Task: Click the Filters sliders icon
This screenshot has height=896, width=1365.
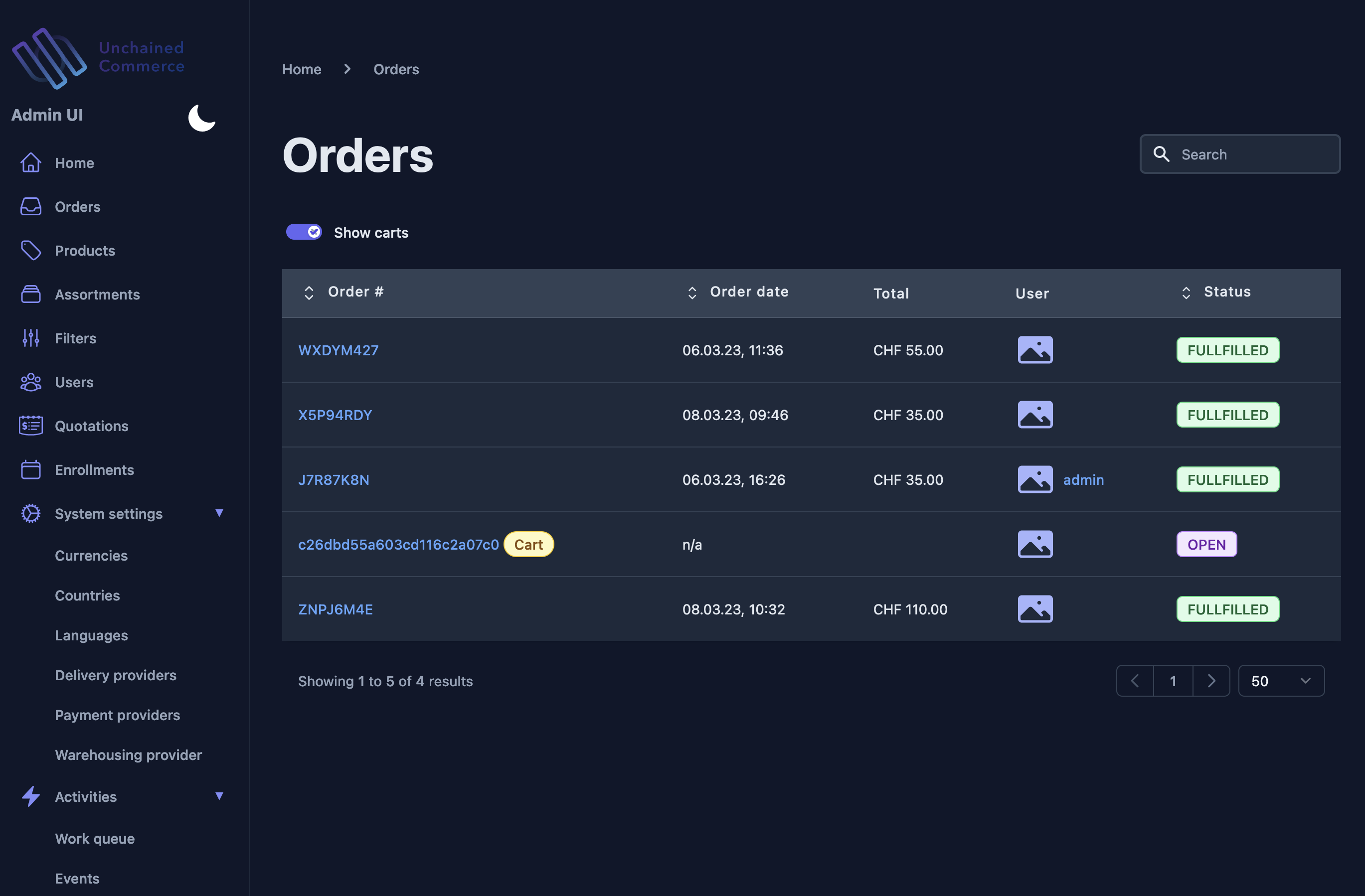Action: (x=31, y=338)
